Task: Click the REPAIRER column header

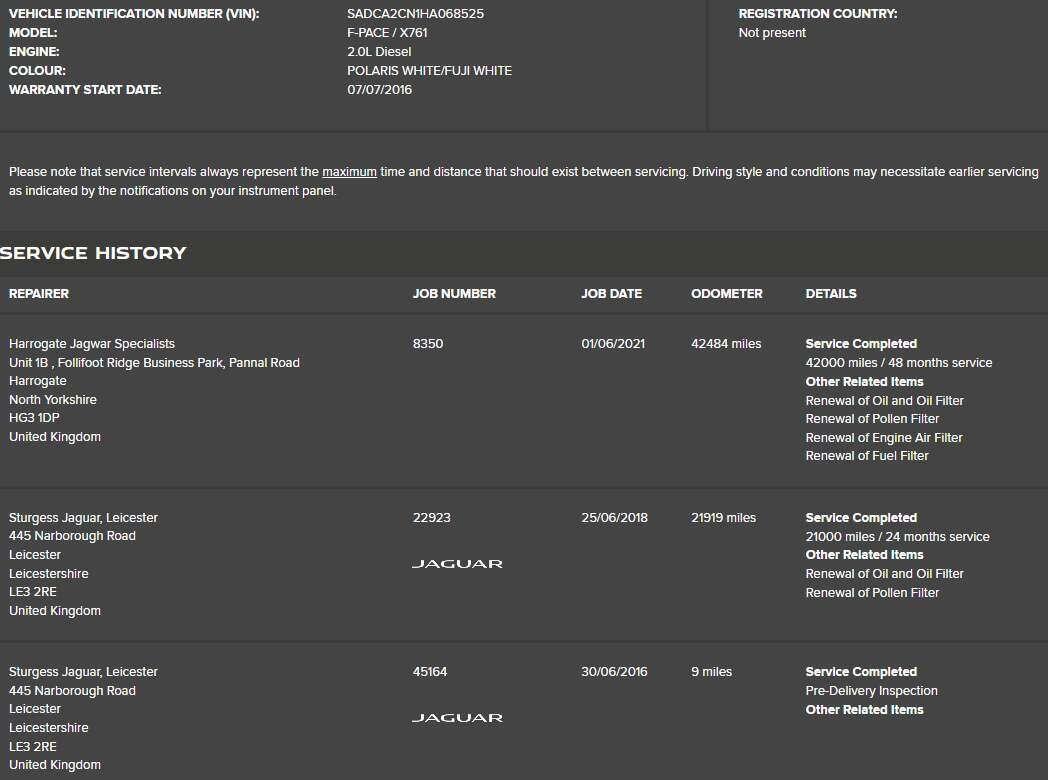Action: [39, 293]
